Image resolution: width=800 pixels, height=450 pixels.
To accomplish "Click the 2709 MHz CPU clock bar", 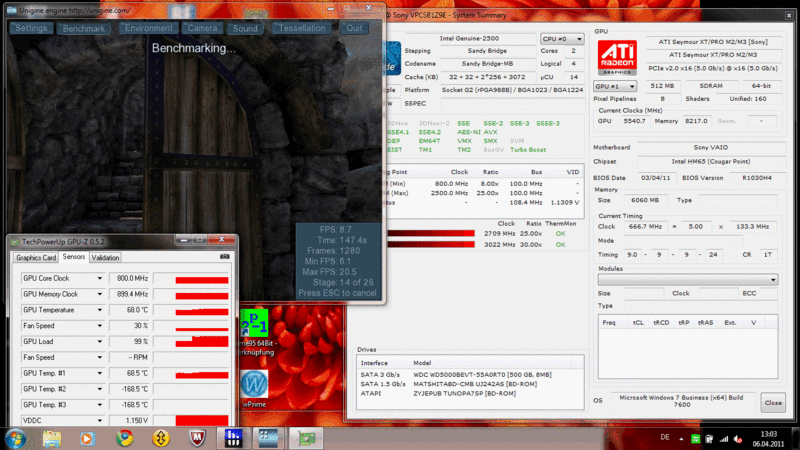I will (x=432, y=234).
